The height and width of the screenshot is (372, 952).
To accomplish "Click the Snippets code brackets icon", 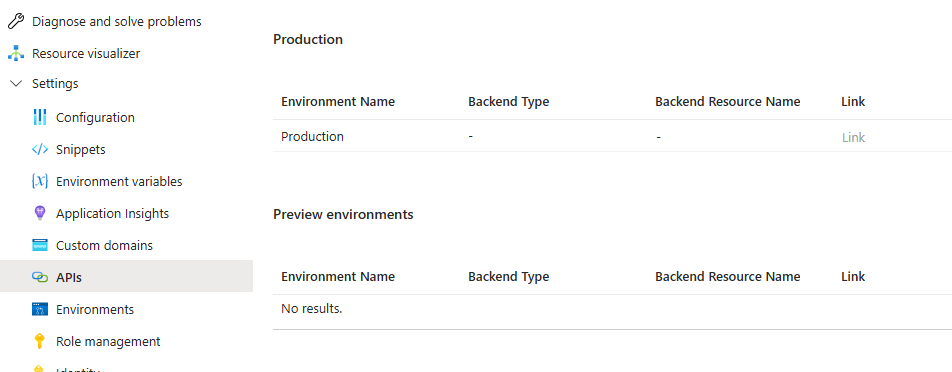I will pyautogui.click(x=39, y=149).
